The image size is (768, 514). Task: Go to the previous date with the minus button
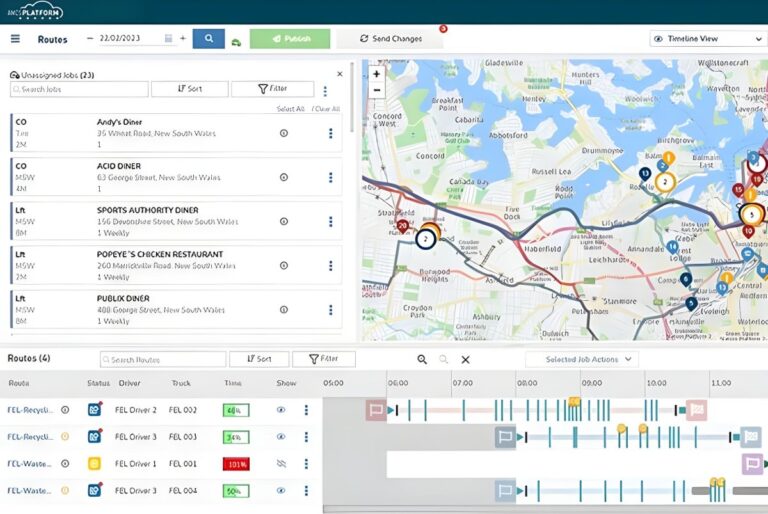click(90, 38)
